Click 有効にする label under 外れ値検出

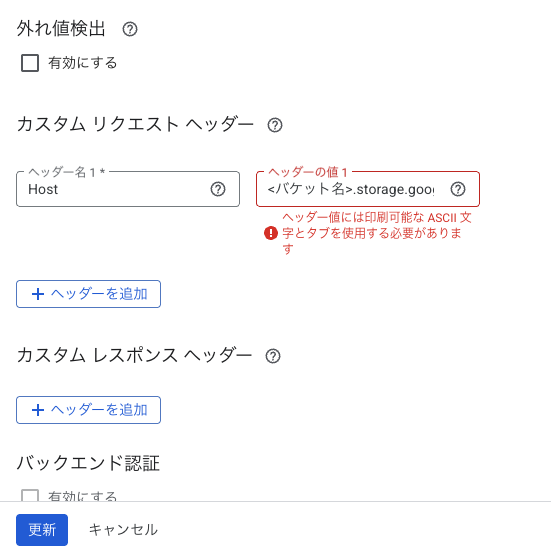pyautogui.click(x=83, y=63)
